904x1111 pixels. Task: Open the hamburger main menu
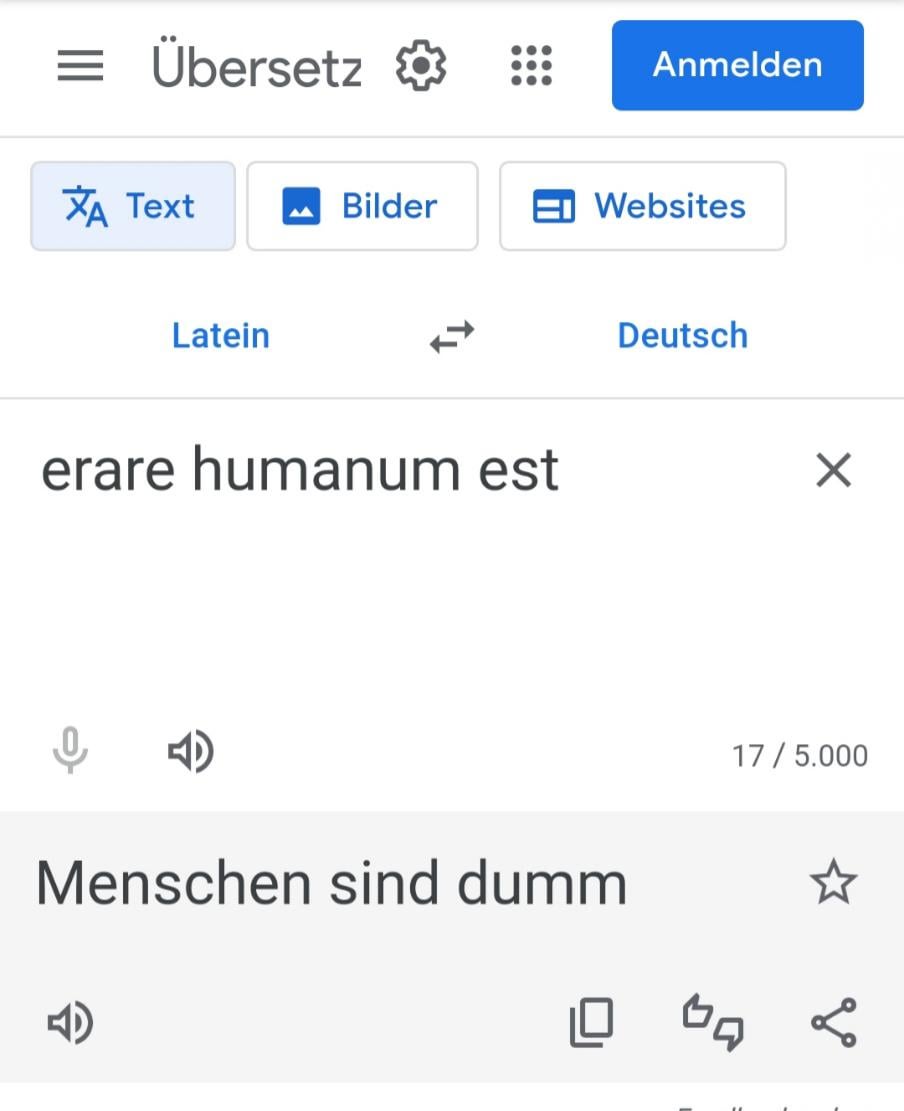[x=80, y=66]
